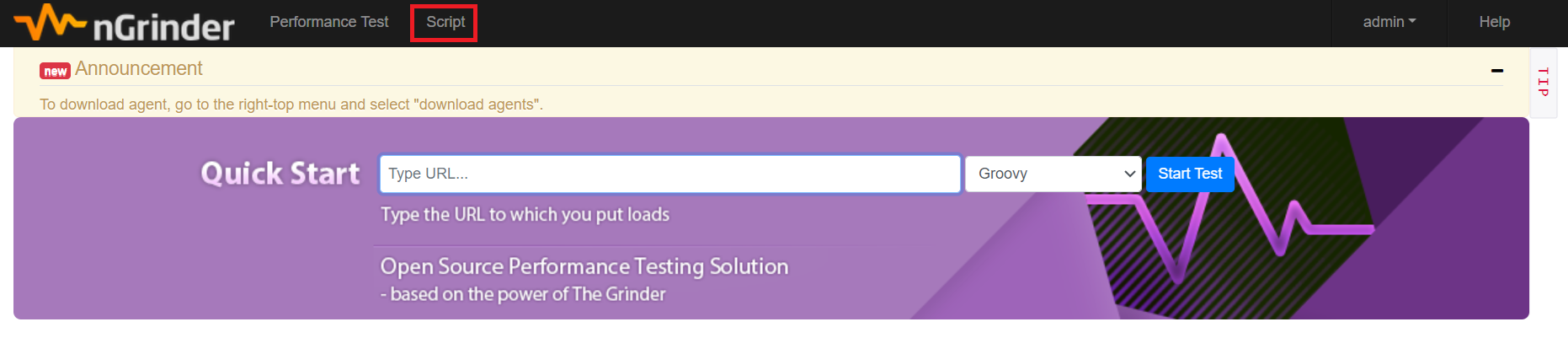Open the Script menu item

445,22
